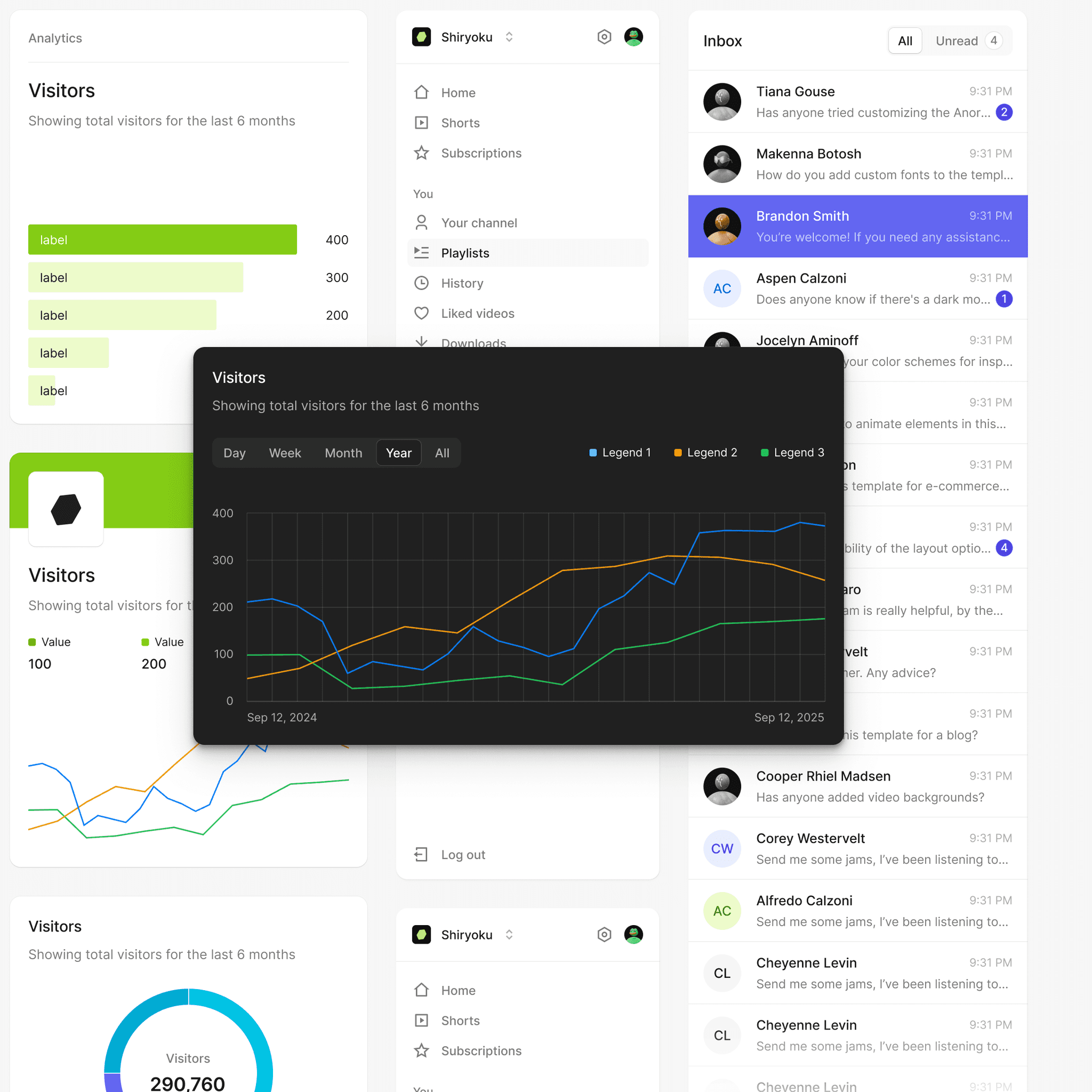Open Brandon Smith's highlighted message

click(x=858, y=226)
